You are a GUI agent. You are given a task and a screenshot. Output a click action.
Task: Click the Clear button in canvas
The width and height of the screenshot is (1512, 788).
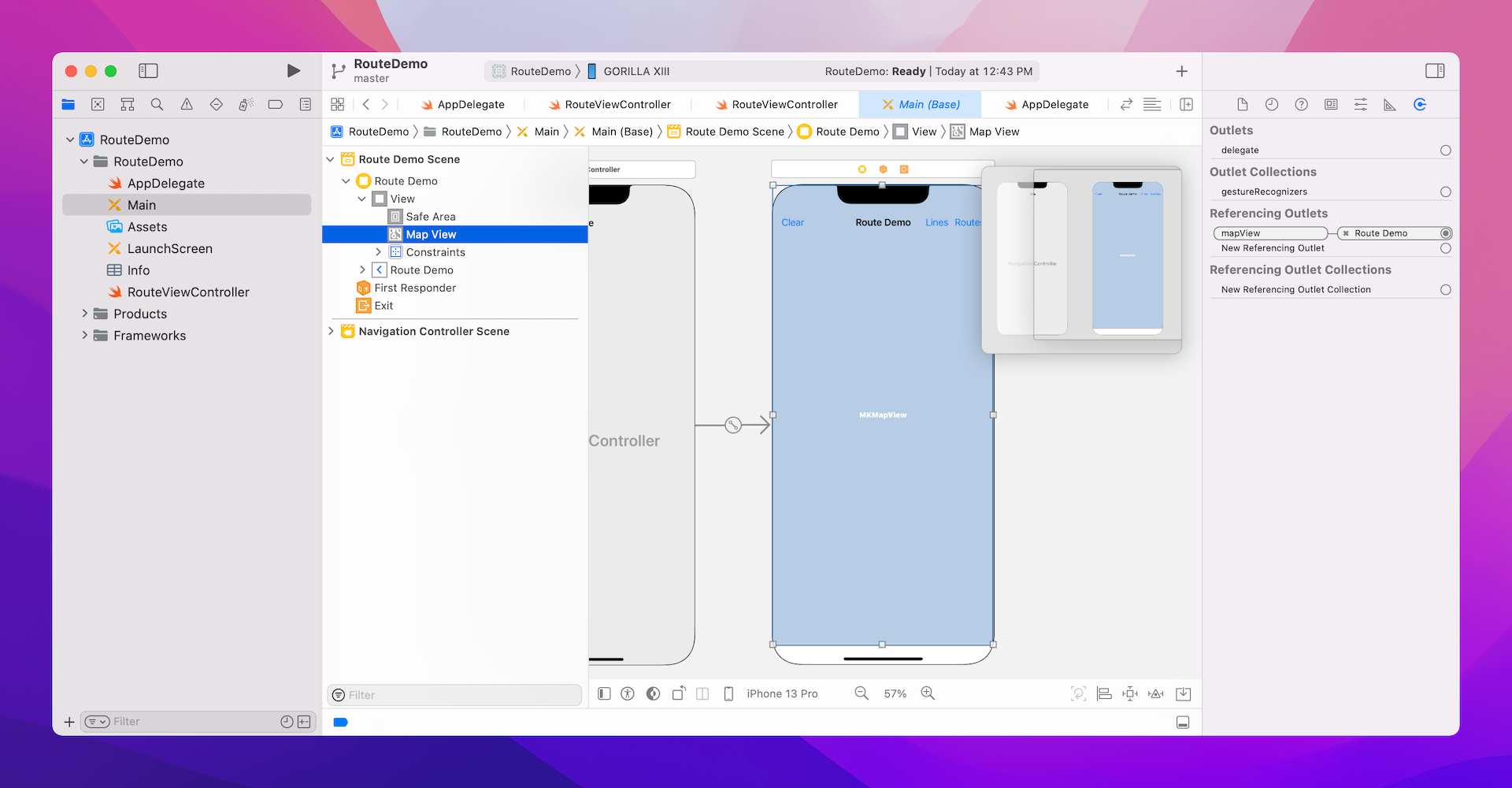click(792, 223)
